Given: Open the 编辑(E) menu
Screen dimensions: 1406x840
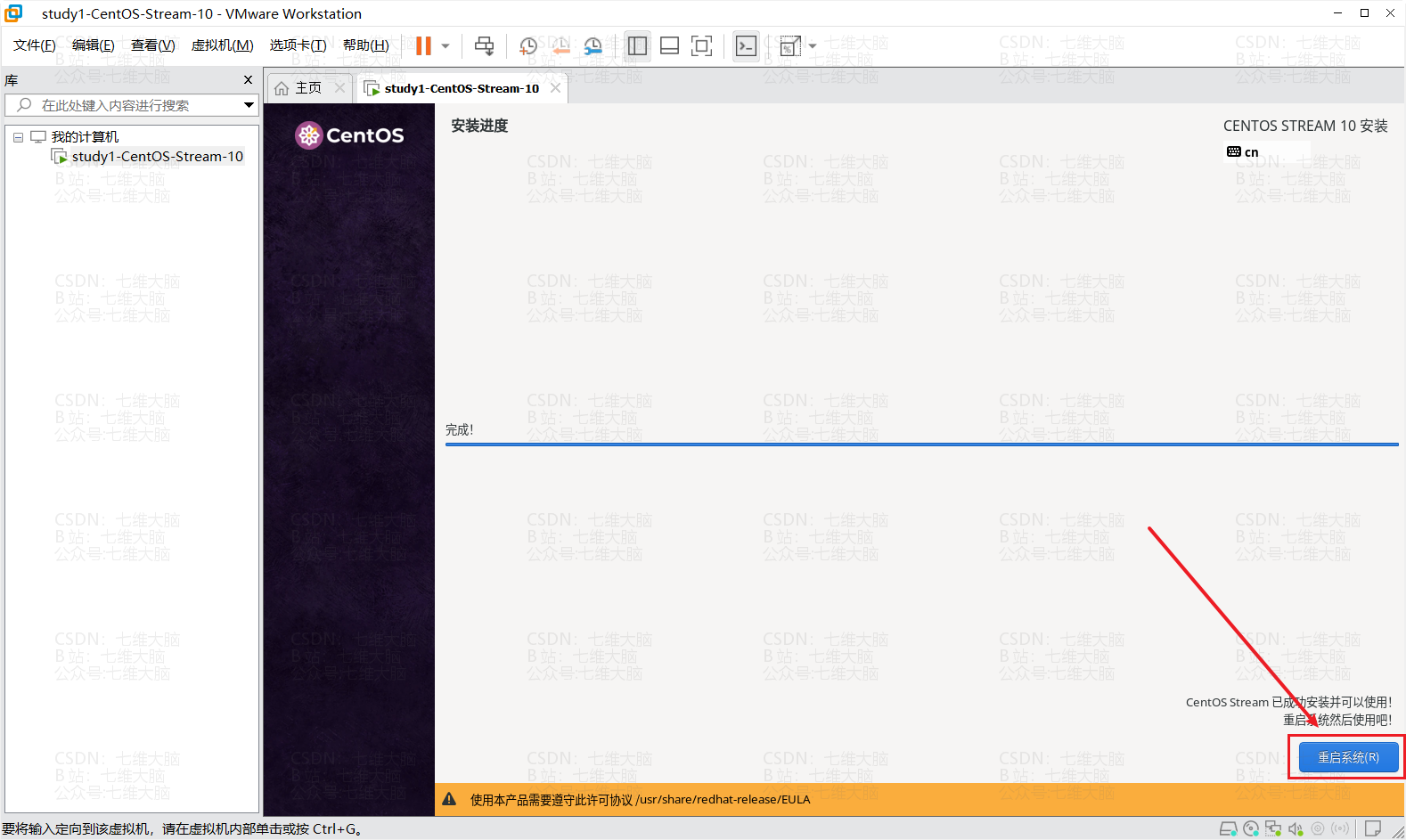Looking at the screenshot, I should pos(94,45).
